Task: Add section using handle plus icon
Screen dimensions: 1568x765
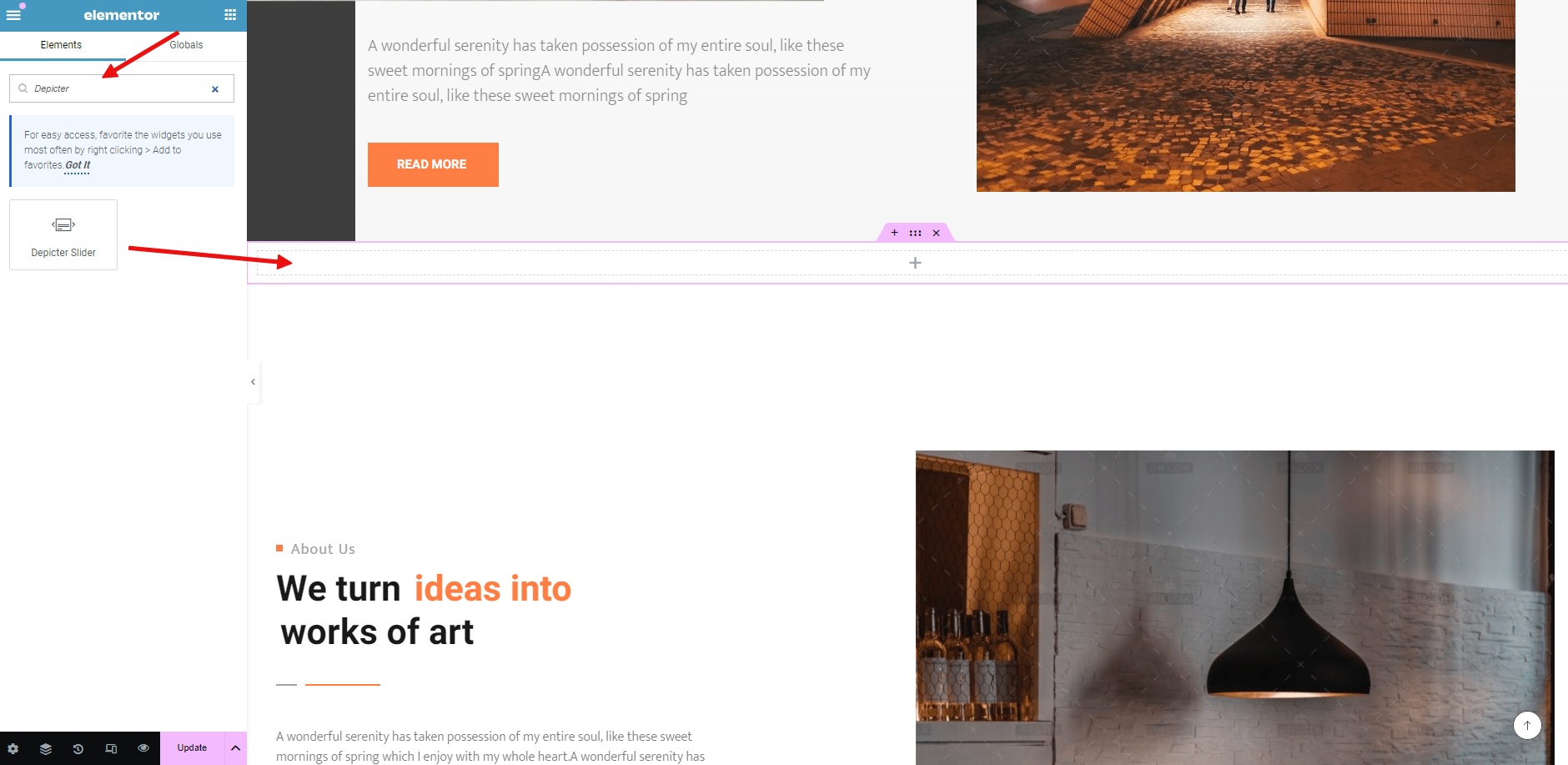Action: point(894,233)
